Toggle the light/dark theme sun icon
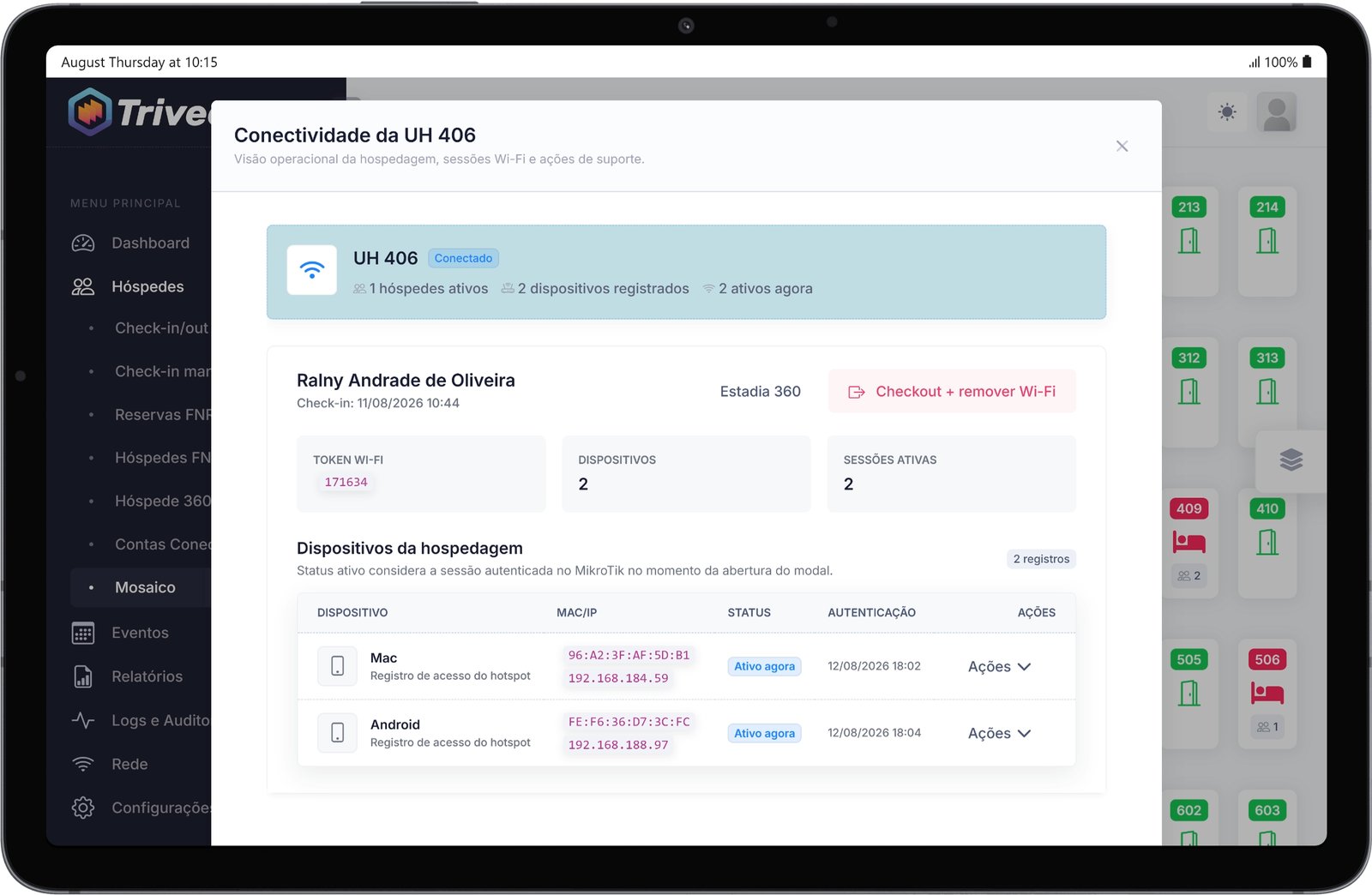 (x=1227, y=112)
